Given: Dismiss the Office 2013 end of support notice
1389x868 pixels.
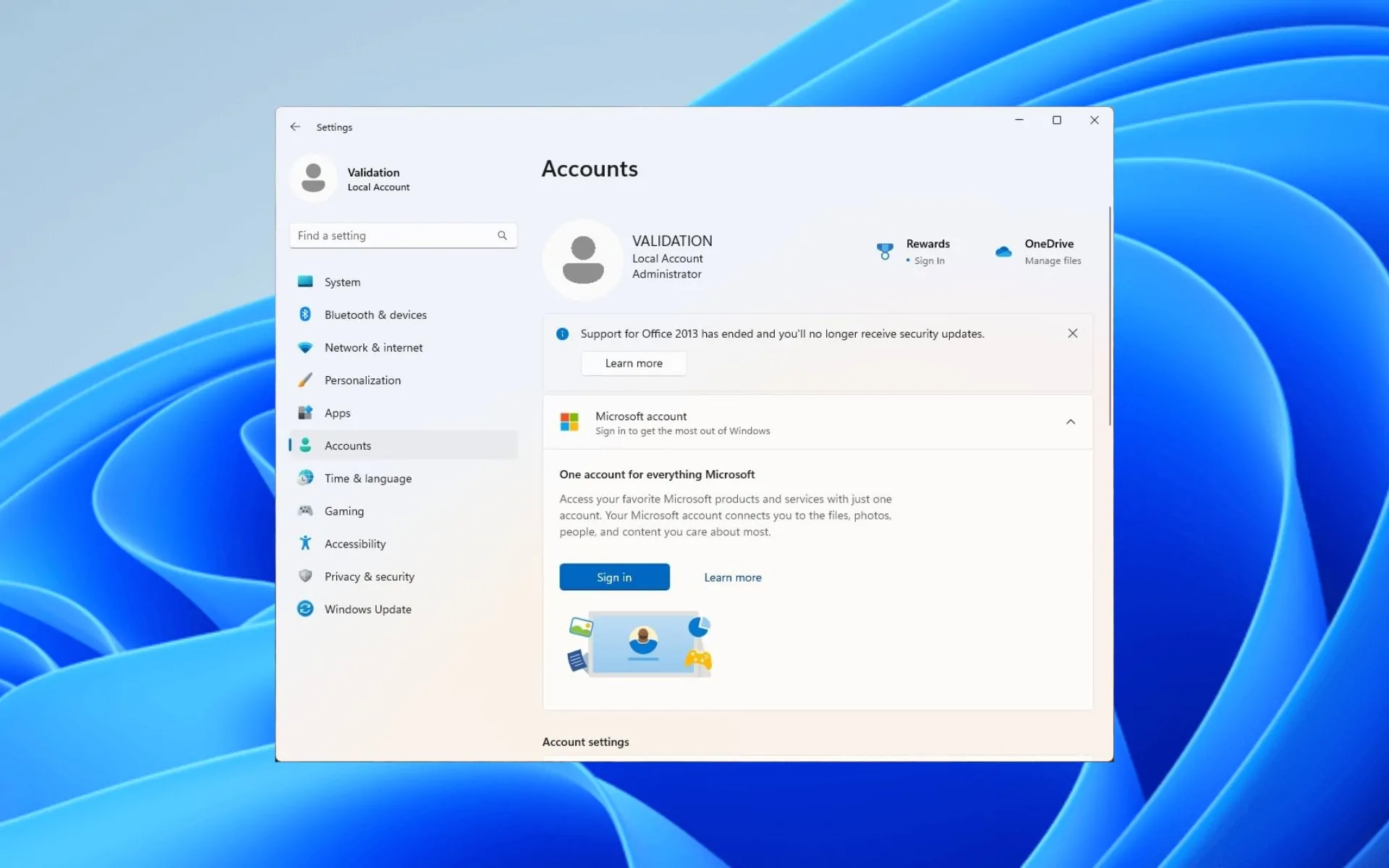Looking at the screenshot, I should tap(1072, 332).
